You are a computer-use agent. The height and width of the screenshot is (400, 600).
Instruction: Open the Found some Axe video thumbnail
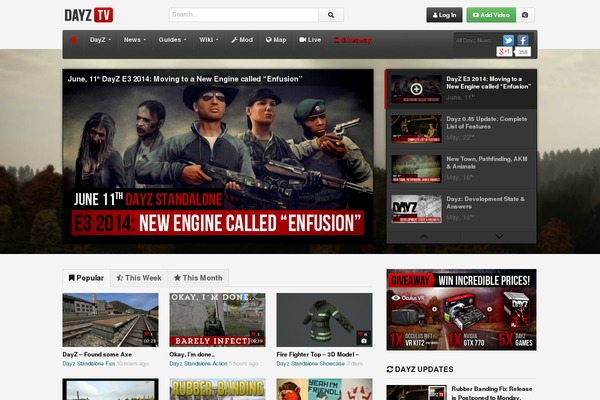[111, 320]
